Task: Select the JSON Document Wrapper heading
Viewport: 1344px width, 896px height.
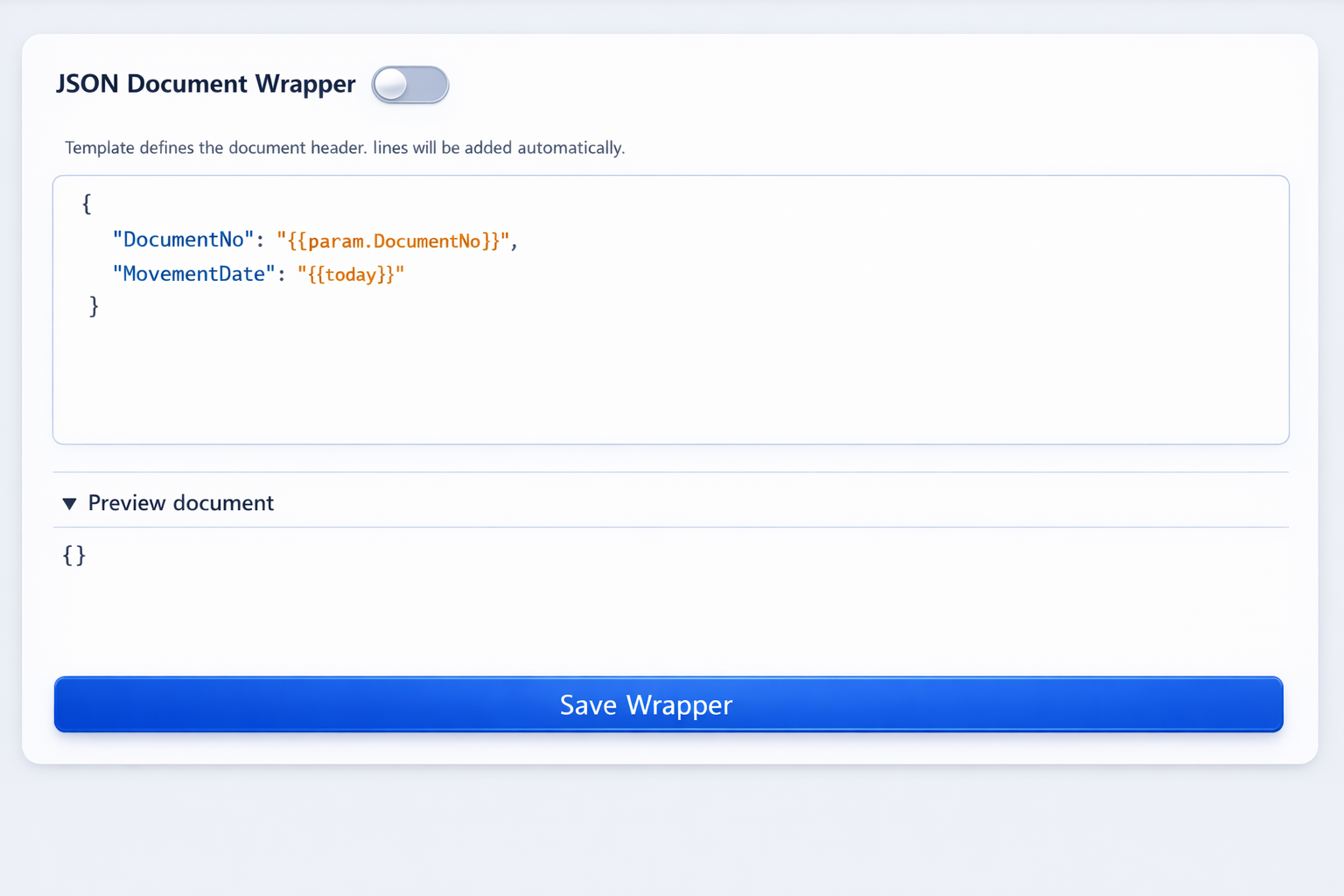Action: (x=206, y=84)
